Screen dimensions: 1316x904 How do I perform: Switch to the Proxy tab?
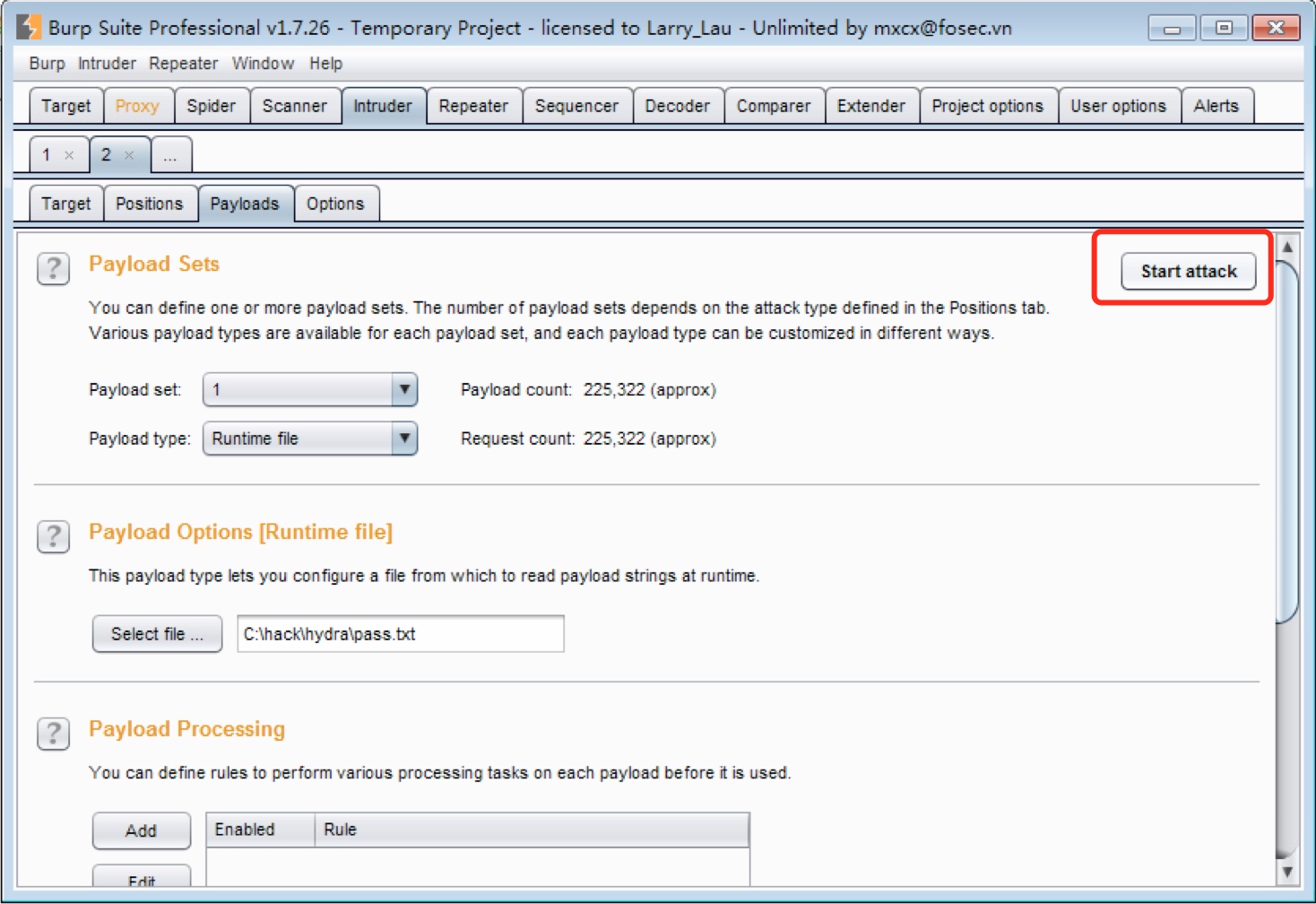137,106
